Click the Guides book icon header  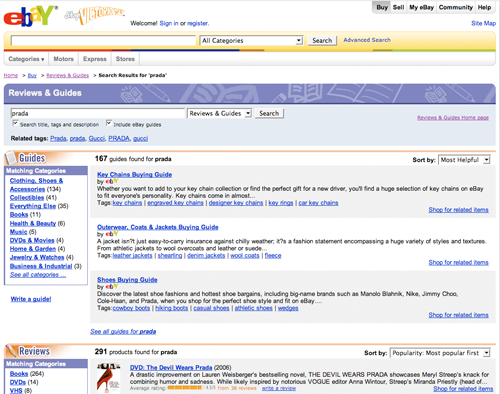[26, 158]
